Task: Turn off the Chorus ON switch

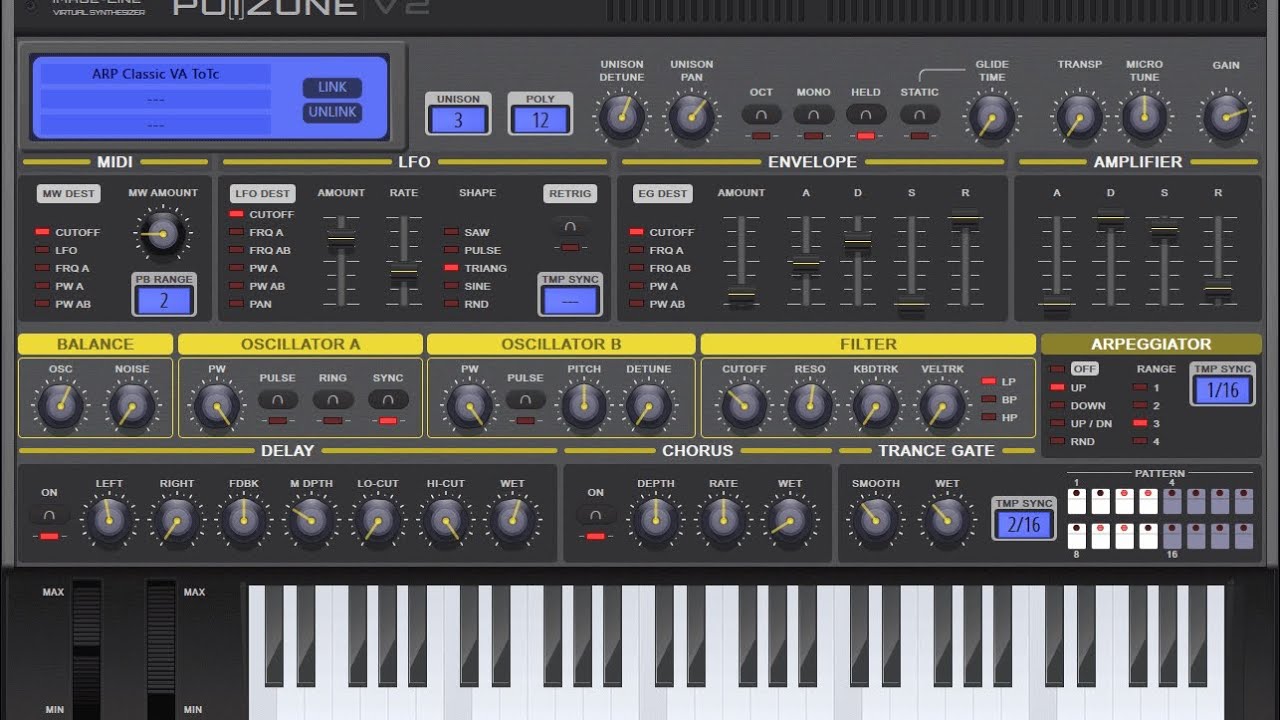Action: (x=596, y=516)
